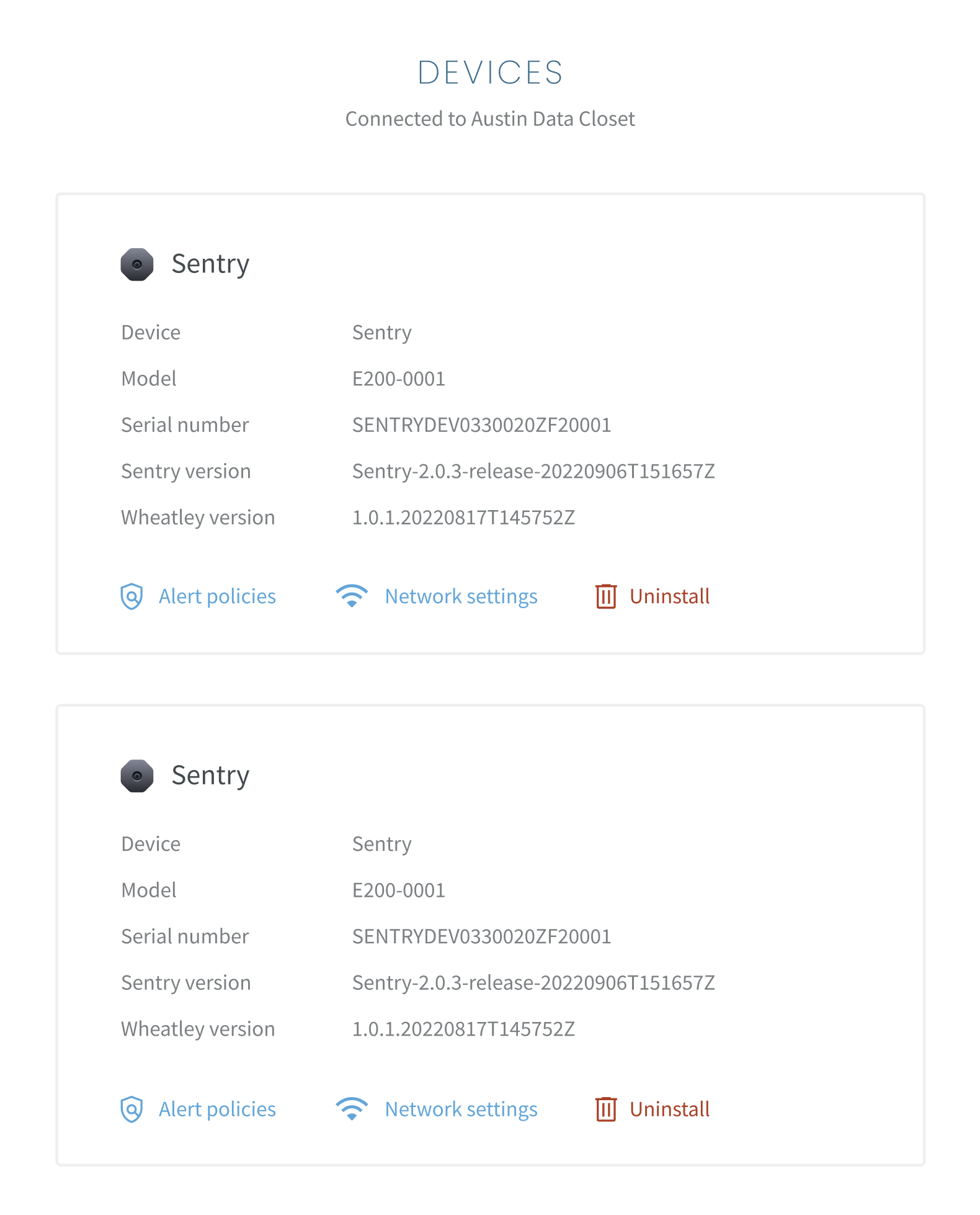Click the second card's Wheatley version value
980x1215 pixels.
pos(463,1029)
